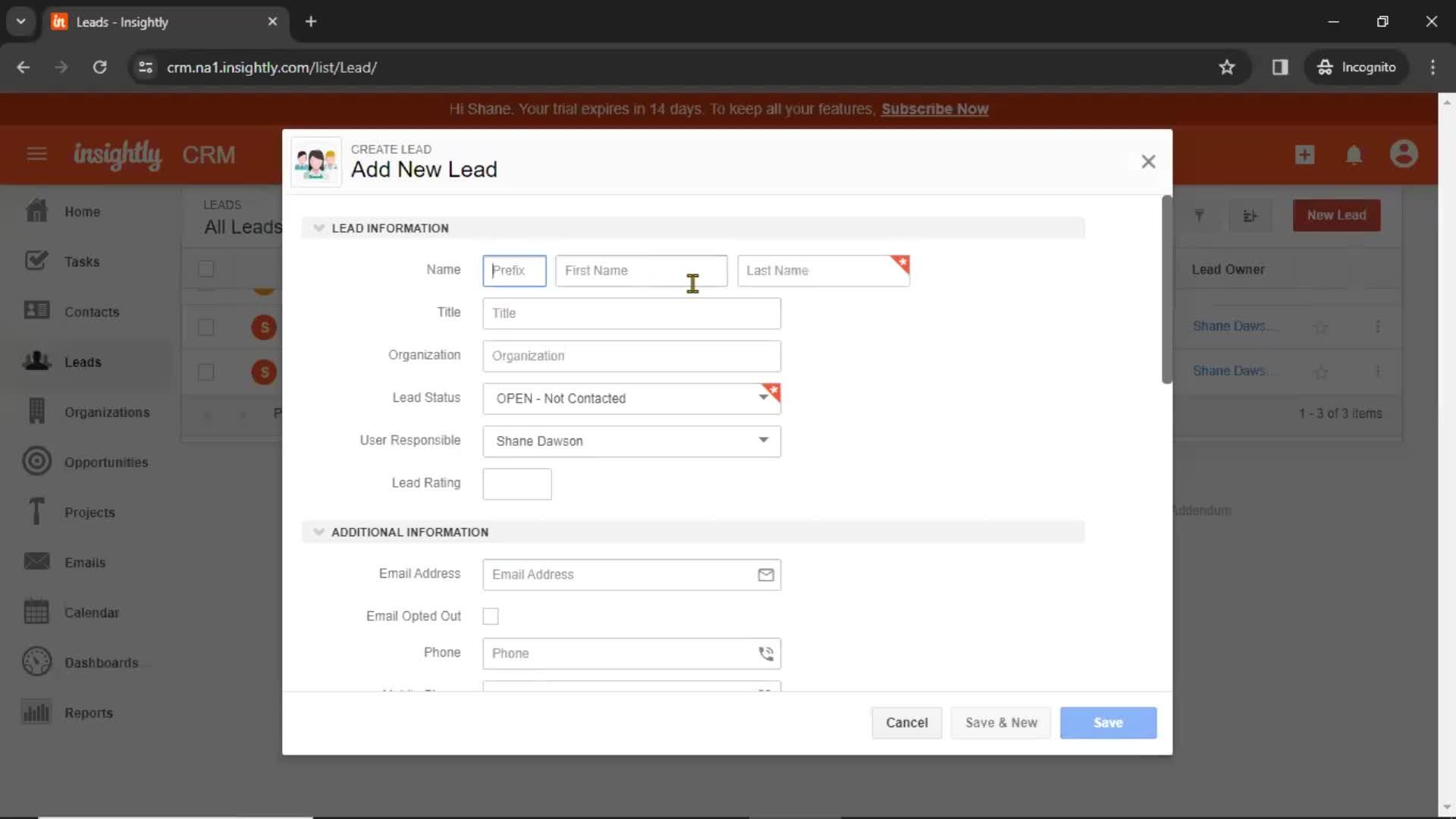Click the email envelope icon in address field
Image resolution: width=1456 pixels, height=819 pixels.
click(x=765, y=574)
